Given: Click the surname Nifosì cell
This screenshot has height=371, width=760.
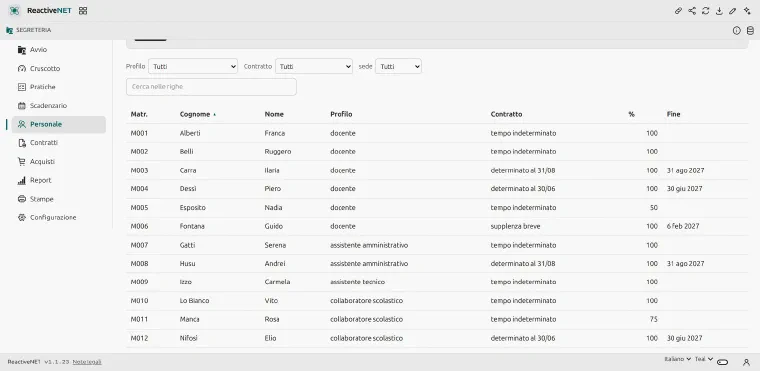Looking at the screenshot, I should pyautogui.click(x=189, y=338).
